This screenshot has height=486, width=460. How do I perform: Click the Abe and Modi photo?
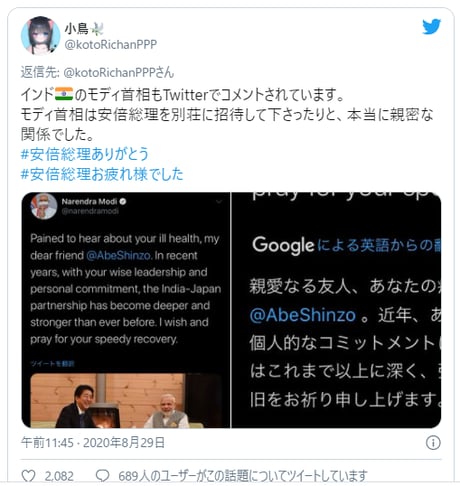tap(125, 401)
